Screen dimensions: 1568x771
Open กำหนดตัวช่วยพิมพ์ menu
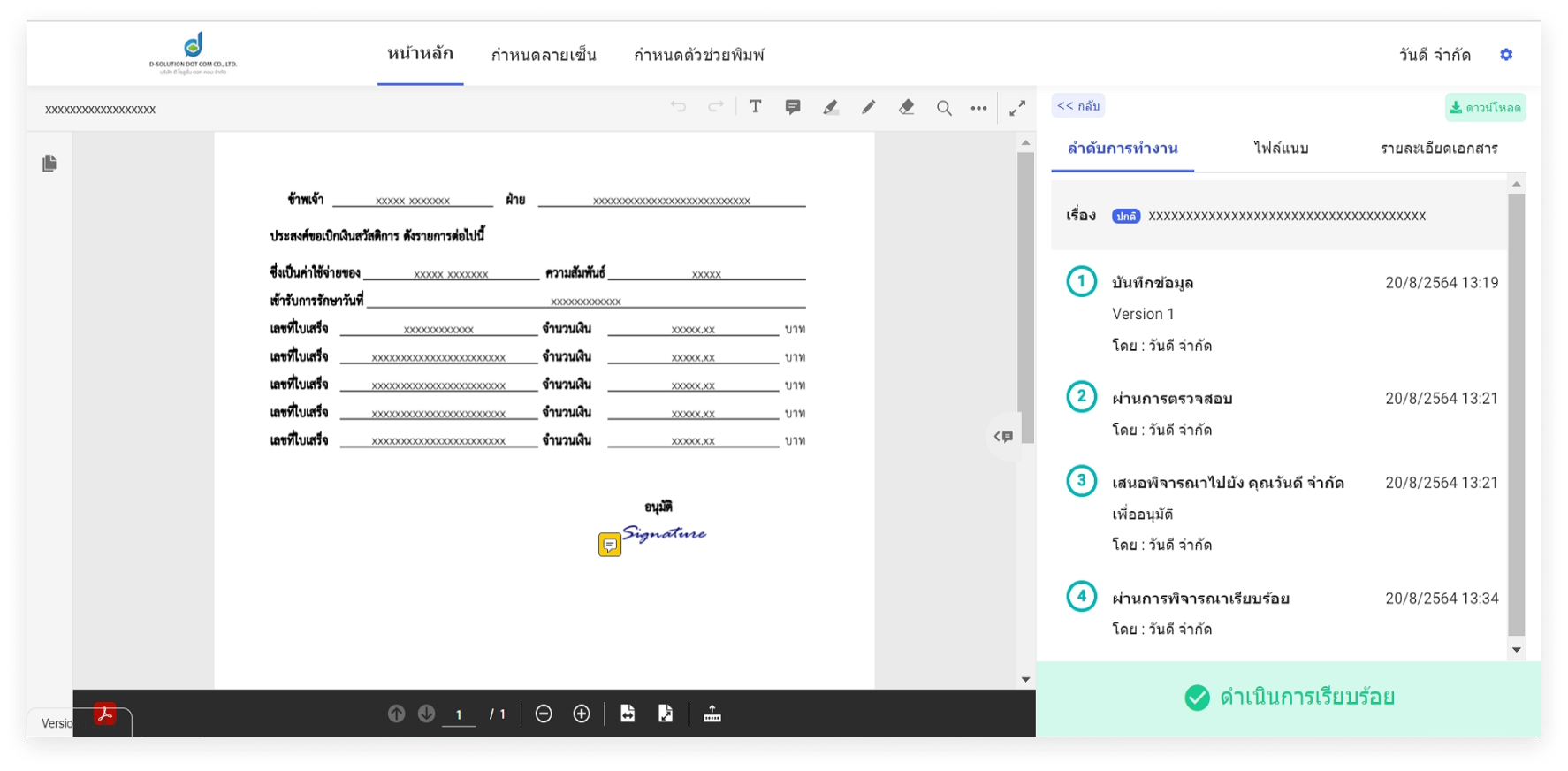[x=699, y=55]
